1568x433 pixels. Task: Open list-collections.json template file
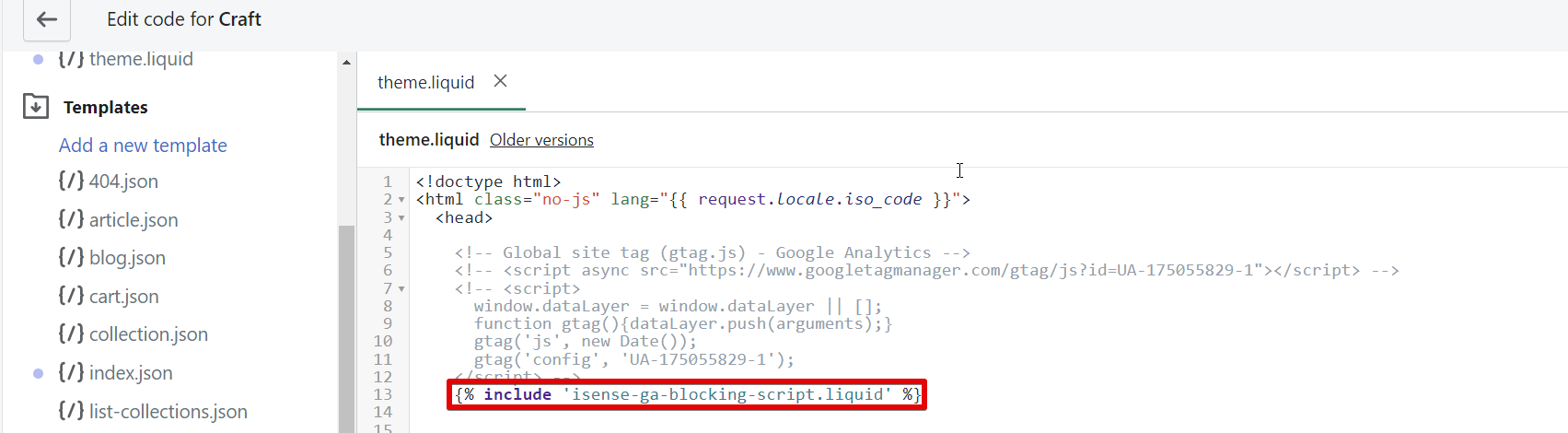tap(168, 412)
